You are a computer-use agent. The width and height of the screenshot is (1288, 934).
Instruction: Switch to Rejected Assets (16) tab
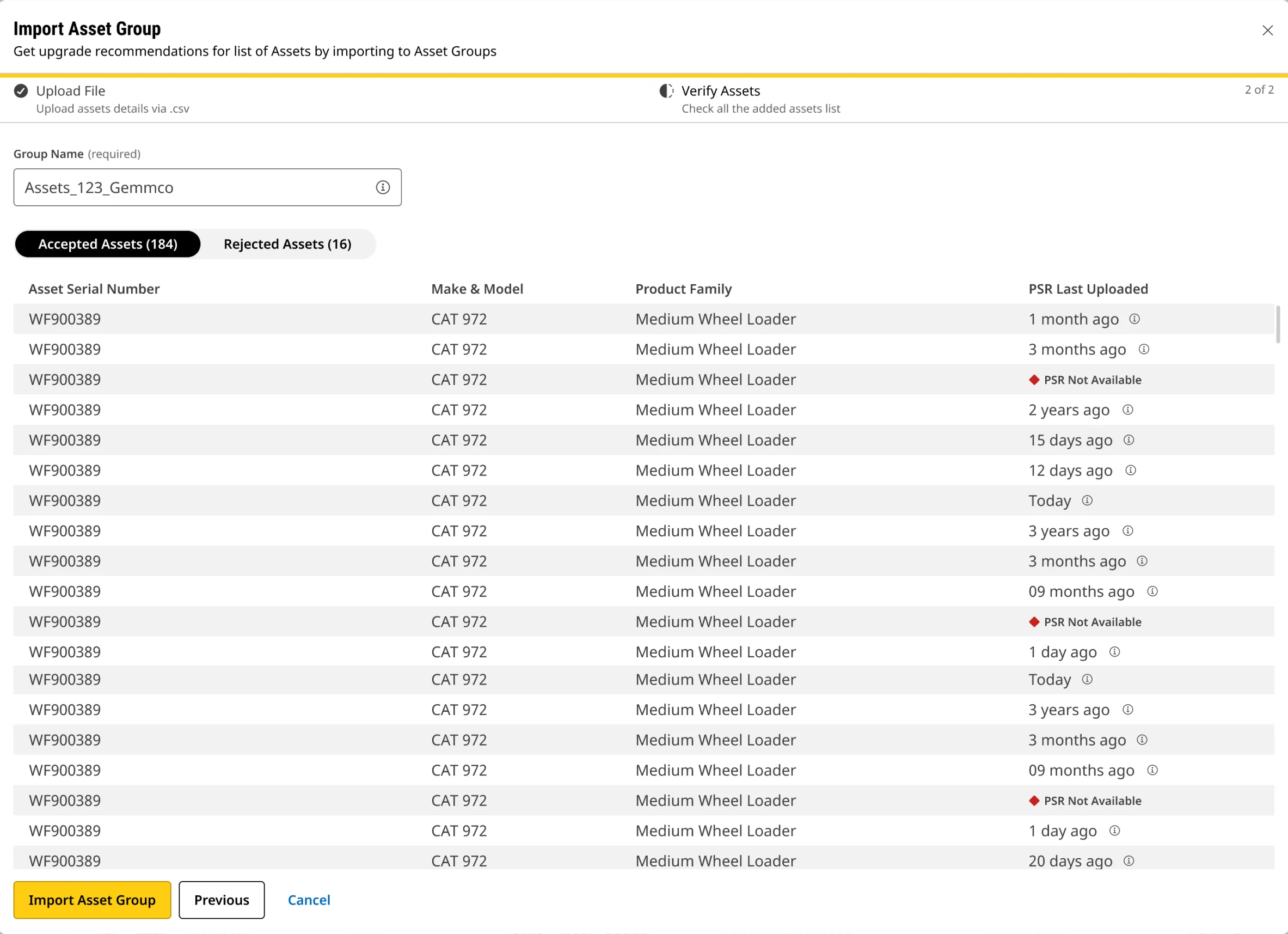coord(287,245)
